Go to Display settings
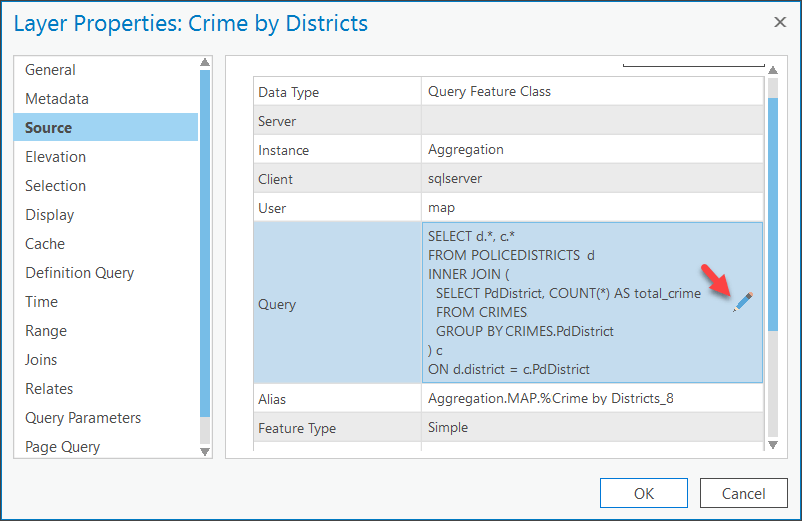 [x=50, y=215]
